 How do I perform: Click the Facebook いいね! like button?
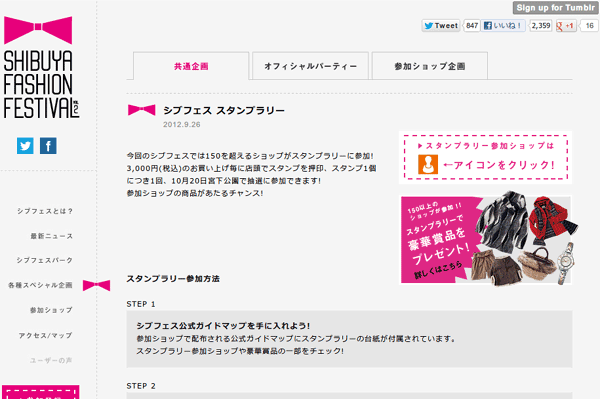tap(503, 26)
